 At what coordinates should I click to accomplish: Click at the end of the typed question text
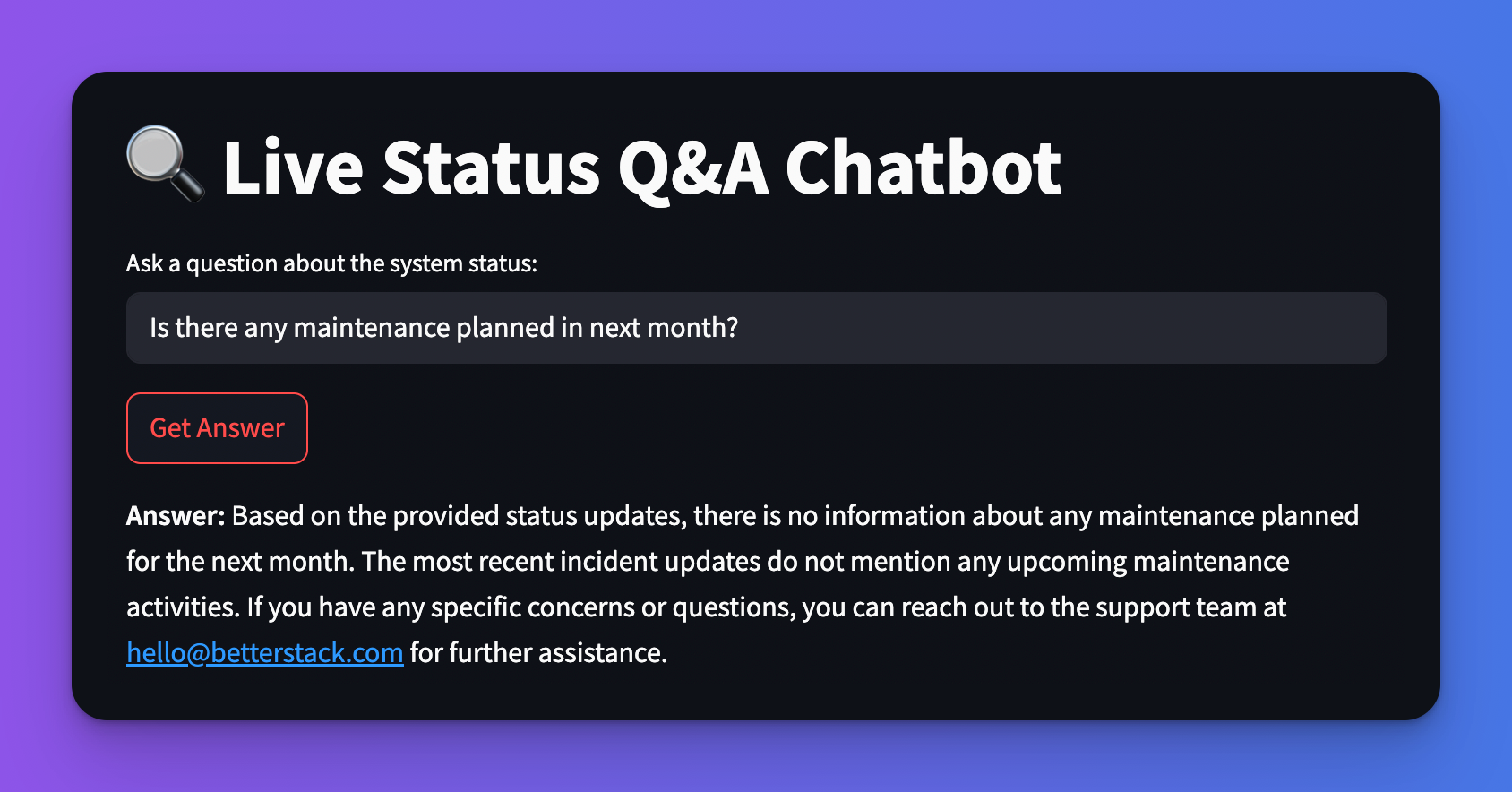tap(739, 328)
